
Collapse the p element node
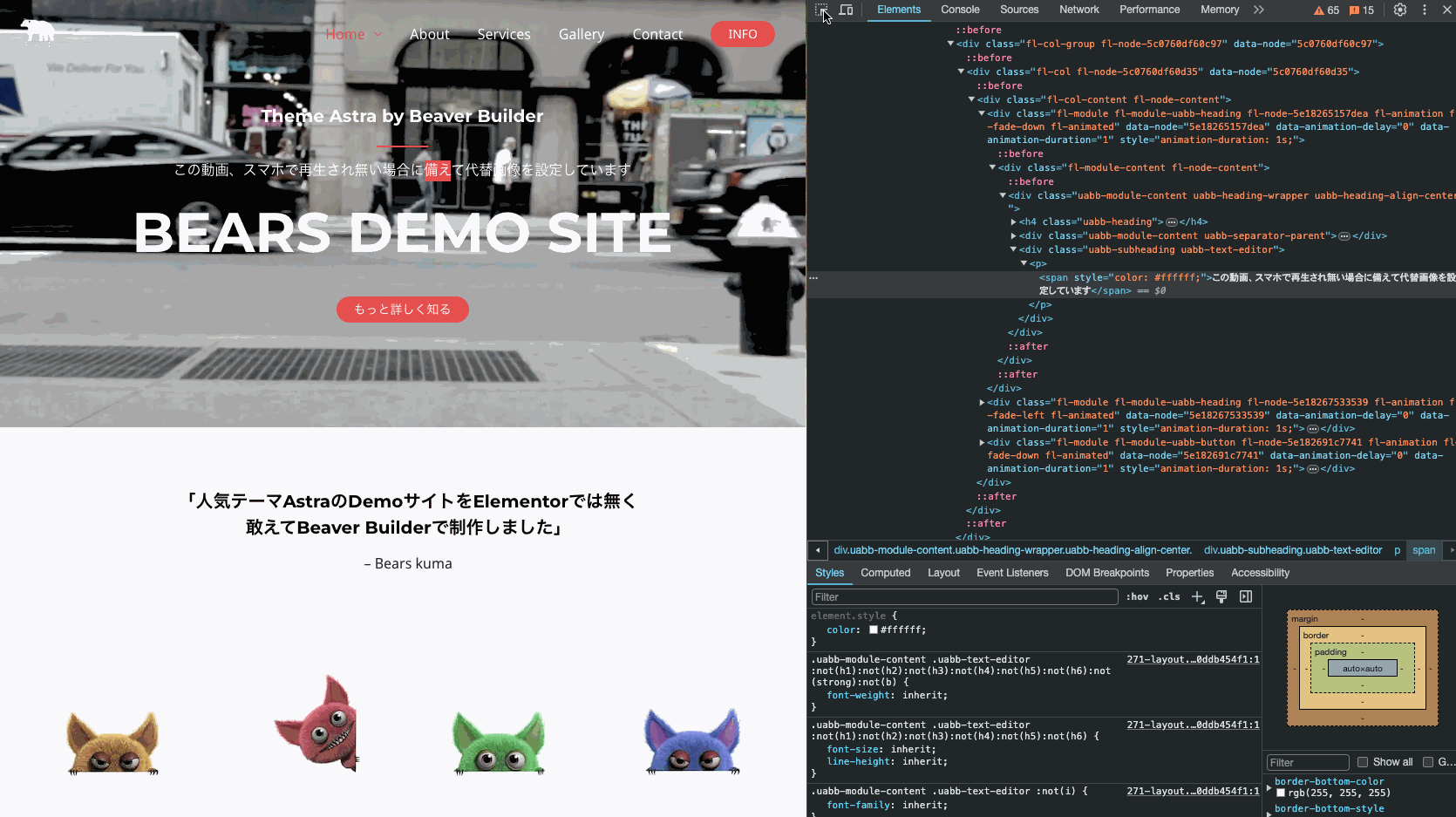pyautogui.click(x=1024, y=263)
